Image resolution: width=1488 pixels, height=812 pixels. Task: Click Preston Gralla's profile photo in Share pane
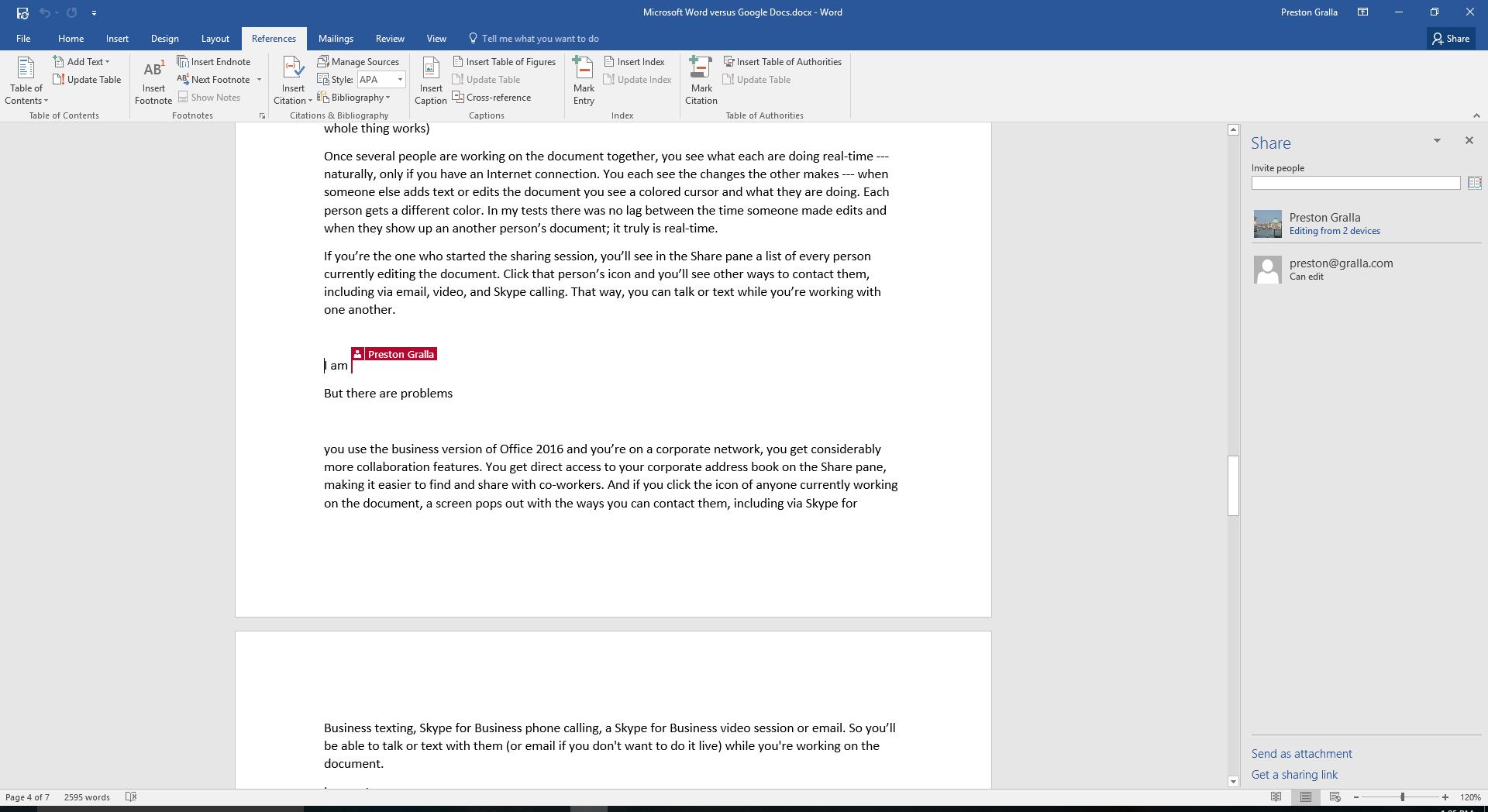pyautogui.click(x=1267, y=223)
